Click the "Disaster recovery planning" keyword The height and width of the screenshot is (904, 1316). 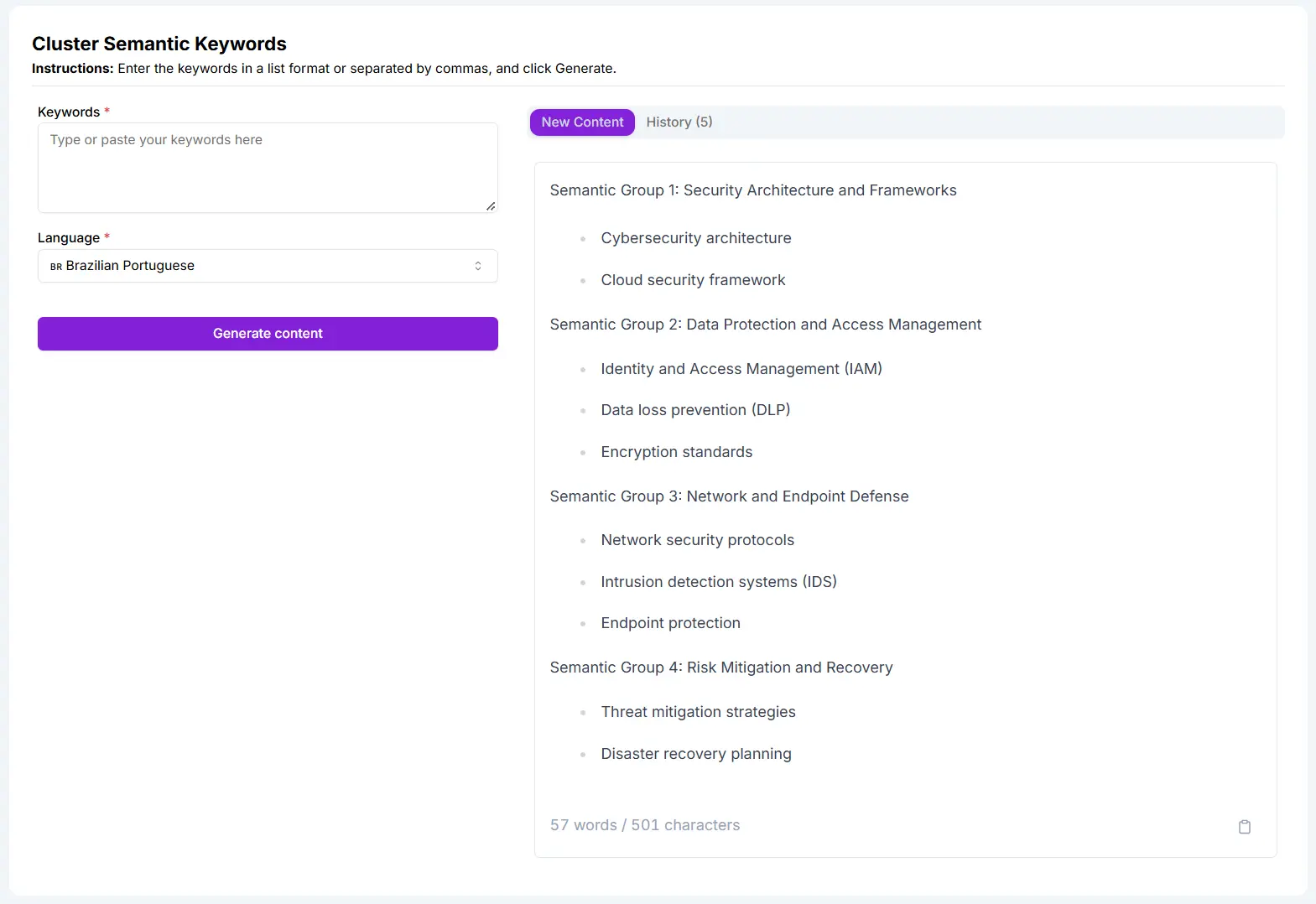coord(696,754)
